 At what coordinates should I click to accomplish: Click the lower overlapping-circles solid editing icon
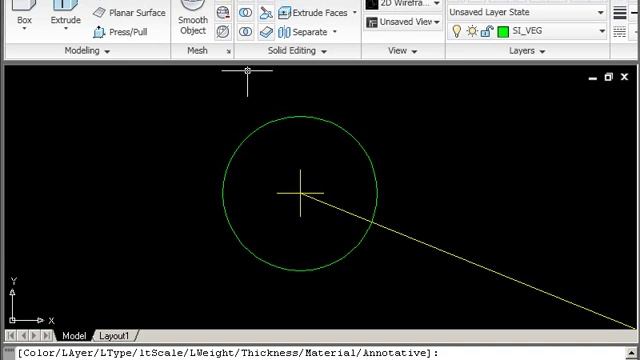coord(245,31)
